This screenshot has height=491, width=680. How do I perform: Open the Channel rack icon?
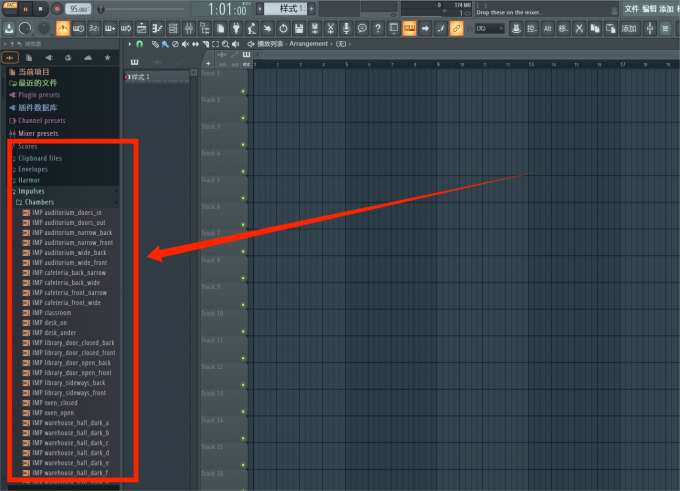[x=173, y=29]
